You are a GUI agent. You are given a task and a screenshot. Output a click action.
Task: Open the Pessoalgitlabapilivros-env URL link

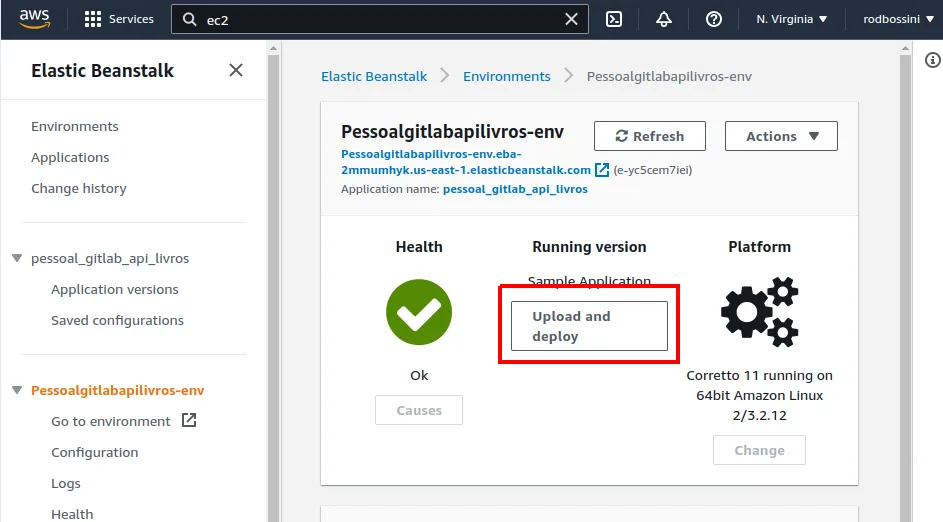click(x=466, y=162)
